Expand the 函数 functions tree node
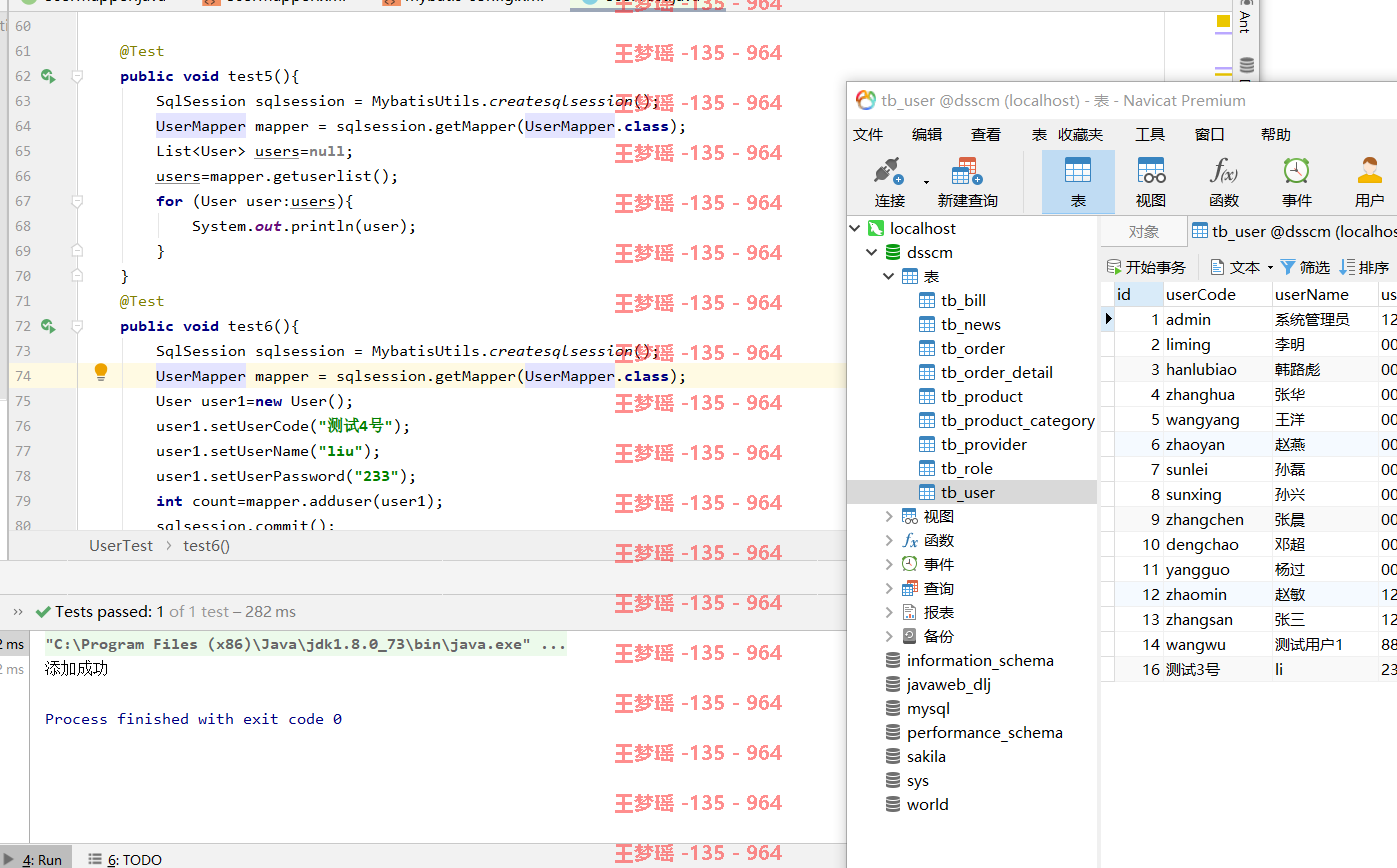Image resolution: width=1397 pixels, height=868 pixels. (x=889, y=540)
